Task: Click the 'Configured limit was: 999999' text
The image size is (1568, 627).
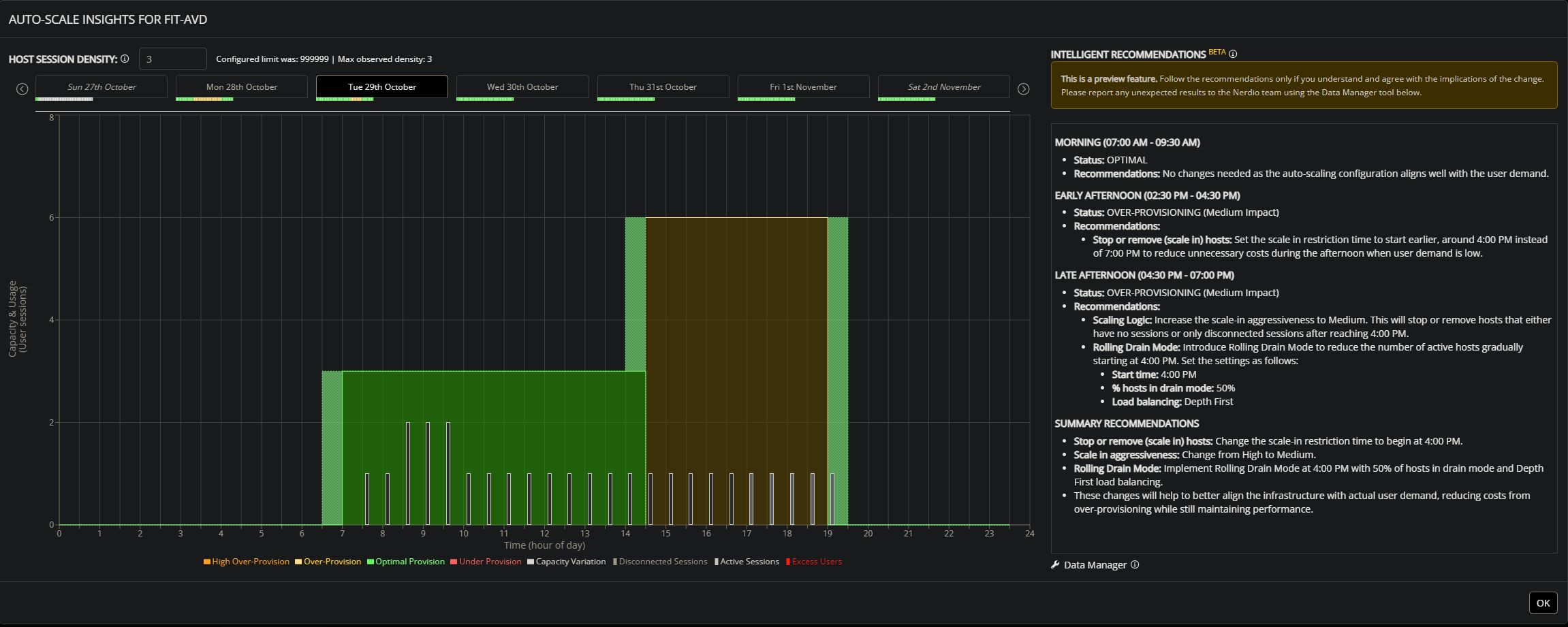Action: pos(272,59)
